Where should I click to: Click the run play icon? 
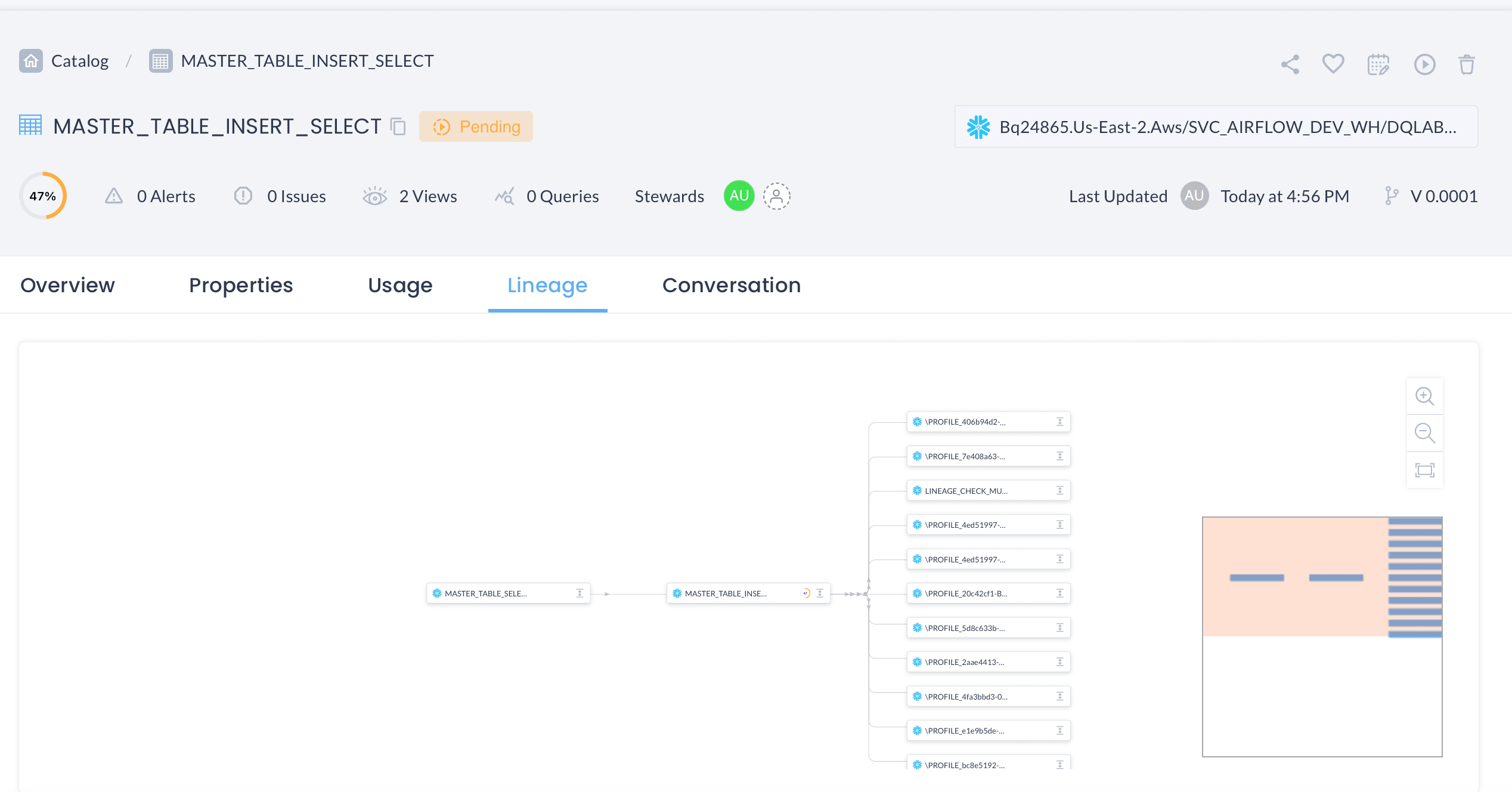coord(1424,64)
